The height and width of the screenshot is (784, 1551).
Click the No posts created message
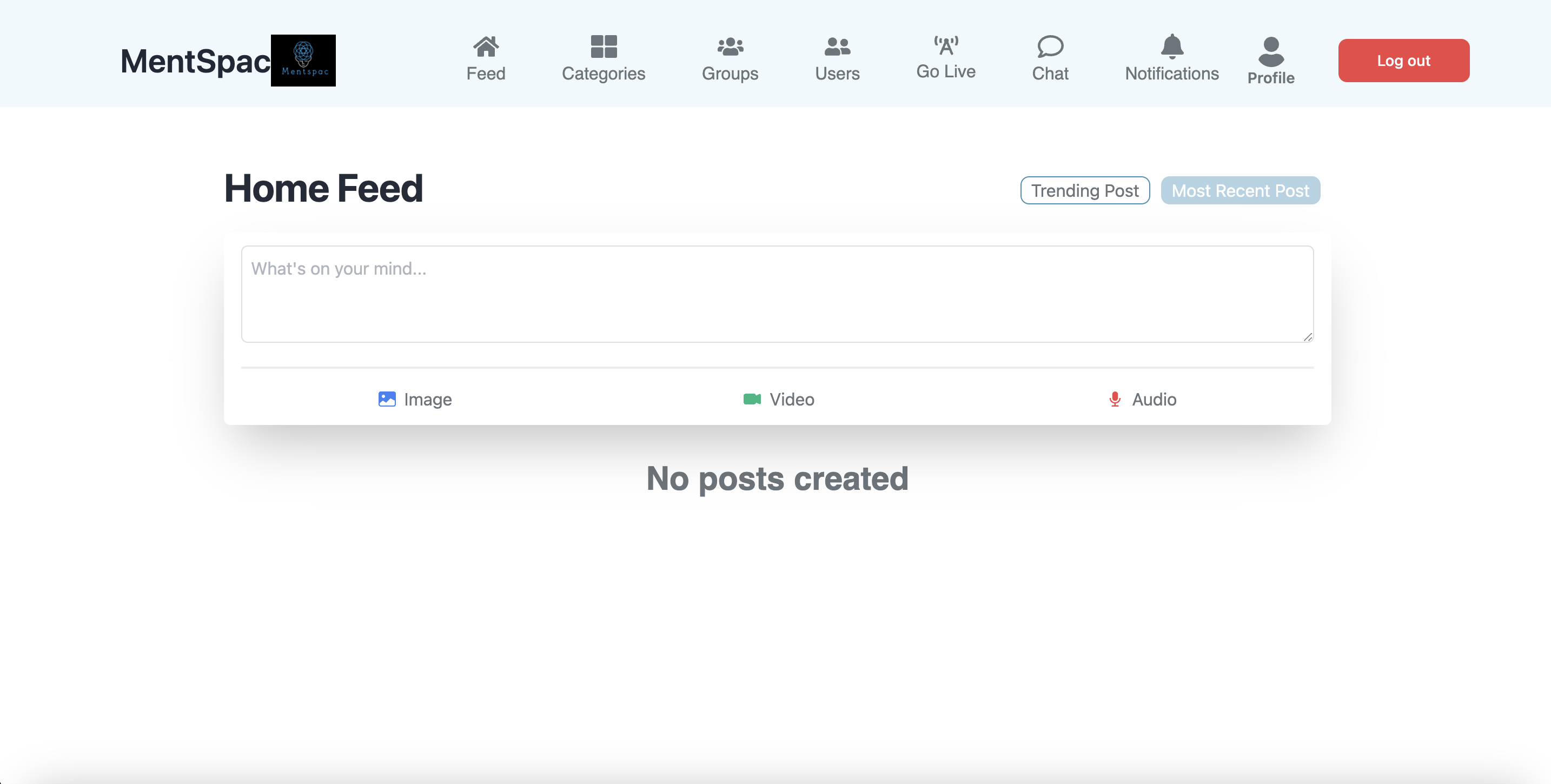(777, 479)
